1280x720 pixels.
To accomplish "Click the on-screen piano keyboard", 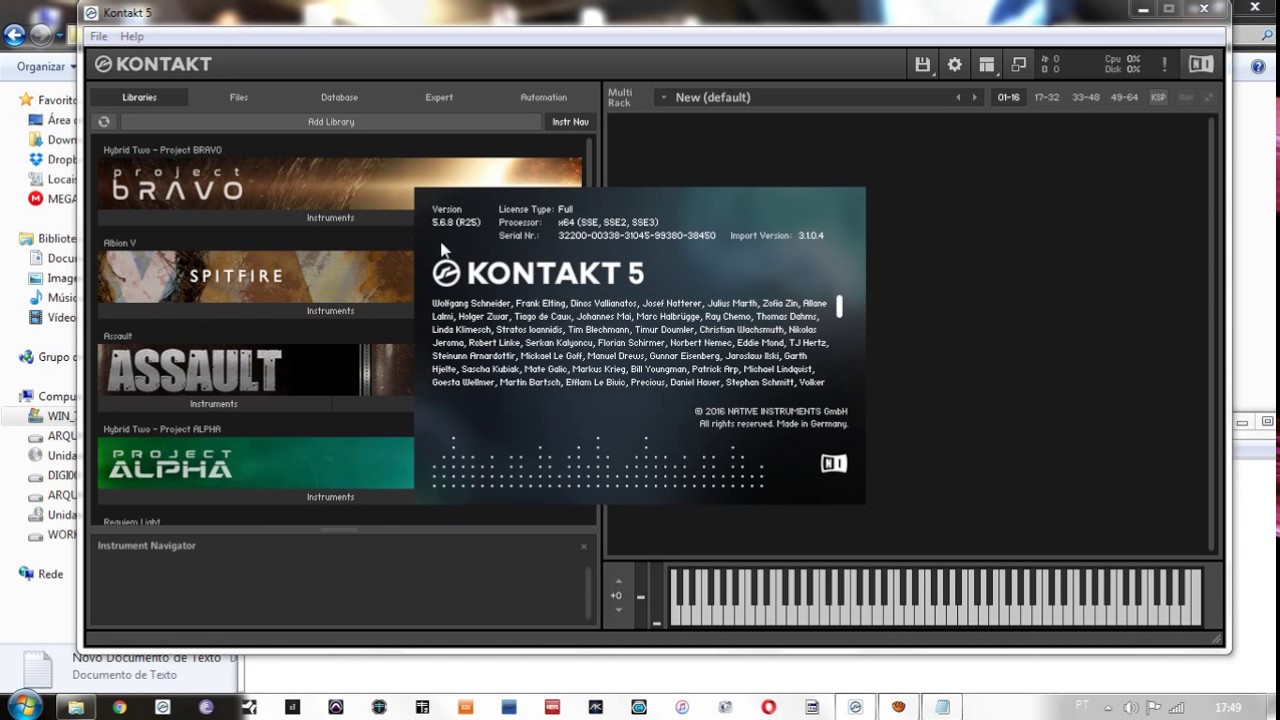I will pyautogui.click(x=935, y=597).
